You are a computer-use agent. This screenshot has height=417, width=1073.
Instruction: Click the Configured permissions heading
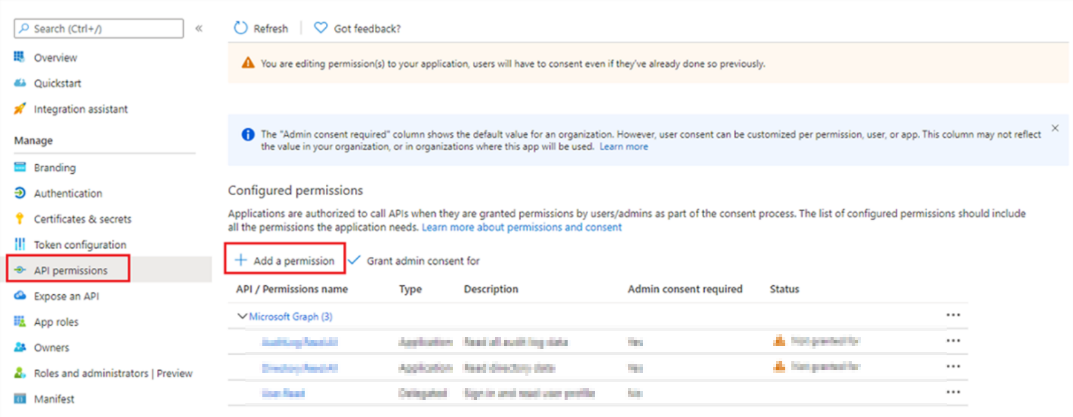295,190
